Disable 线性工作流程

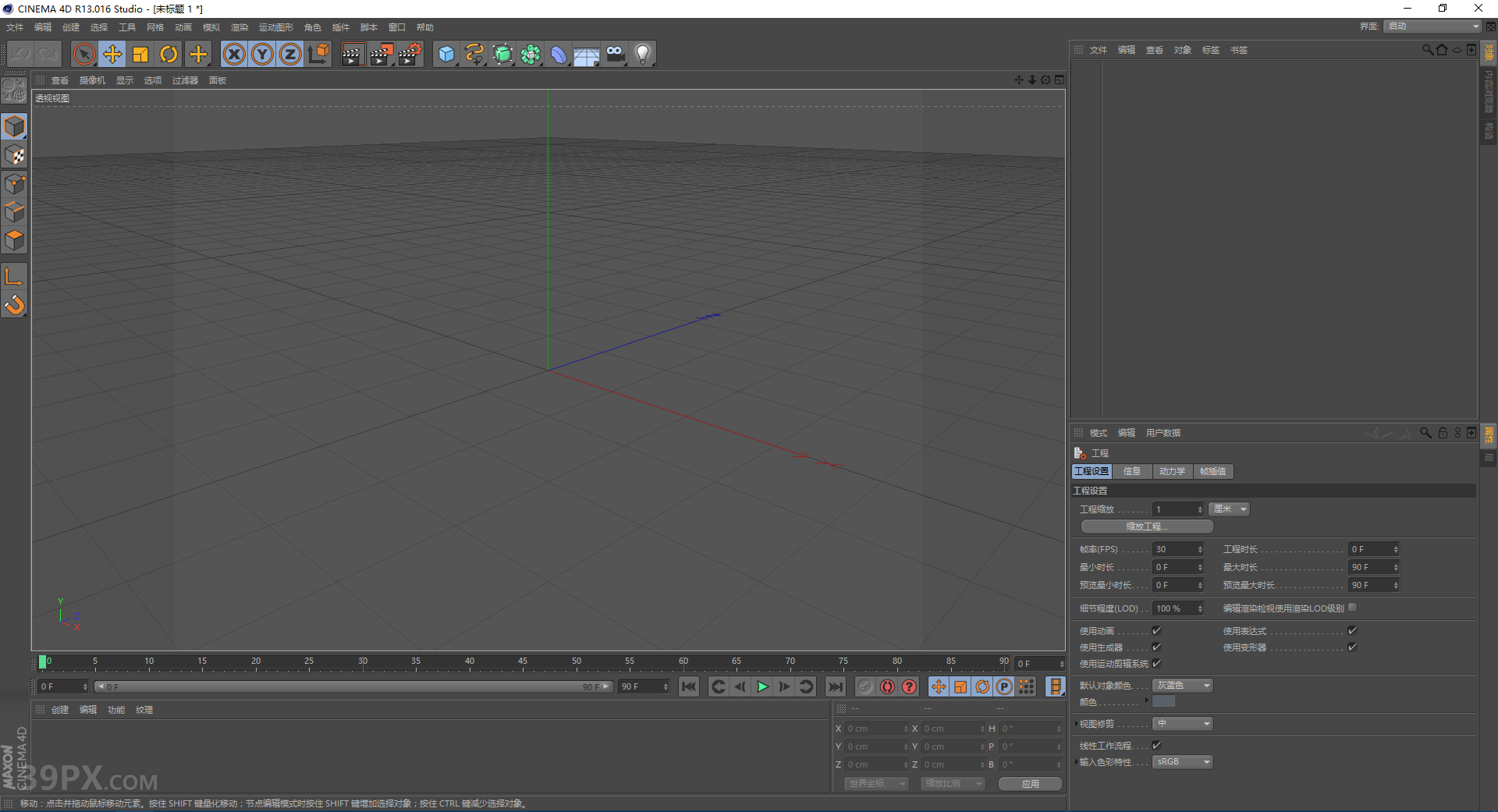tap(1156, 745)
